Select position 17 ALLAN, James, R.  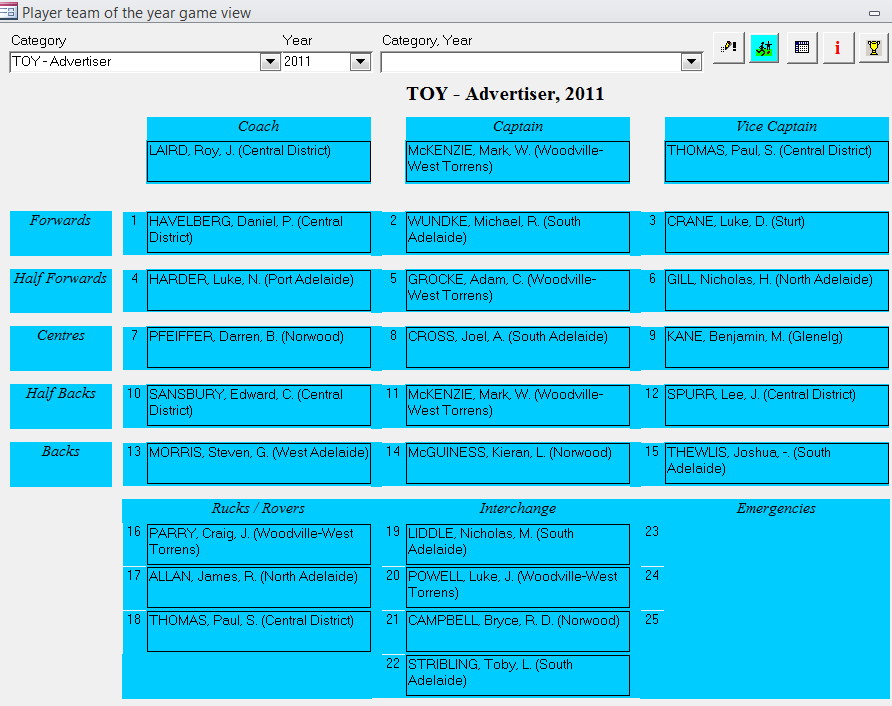point(258,587)
